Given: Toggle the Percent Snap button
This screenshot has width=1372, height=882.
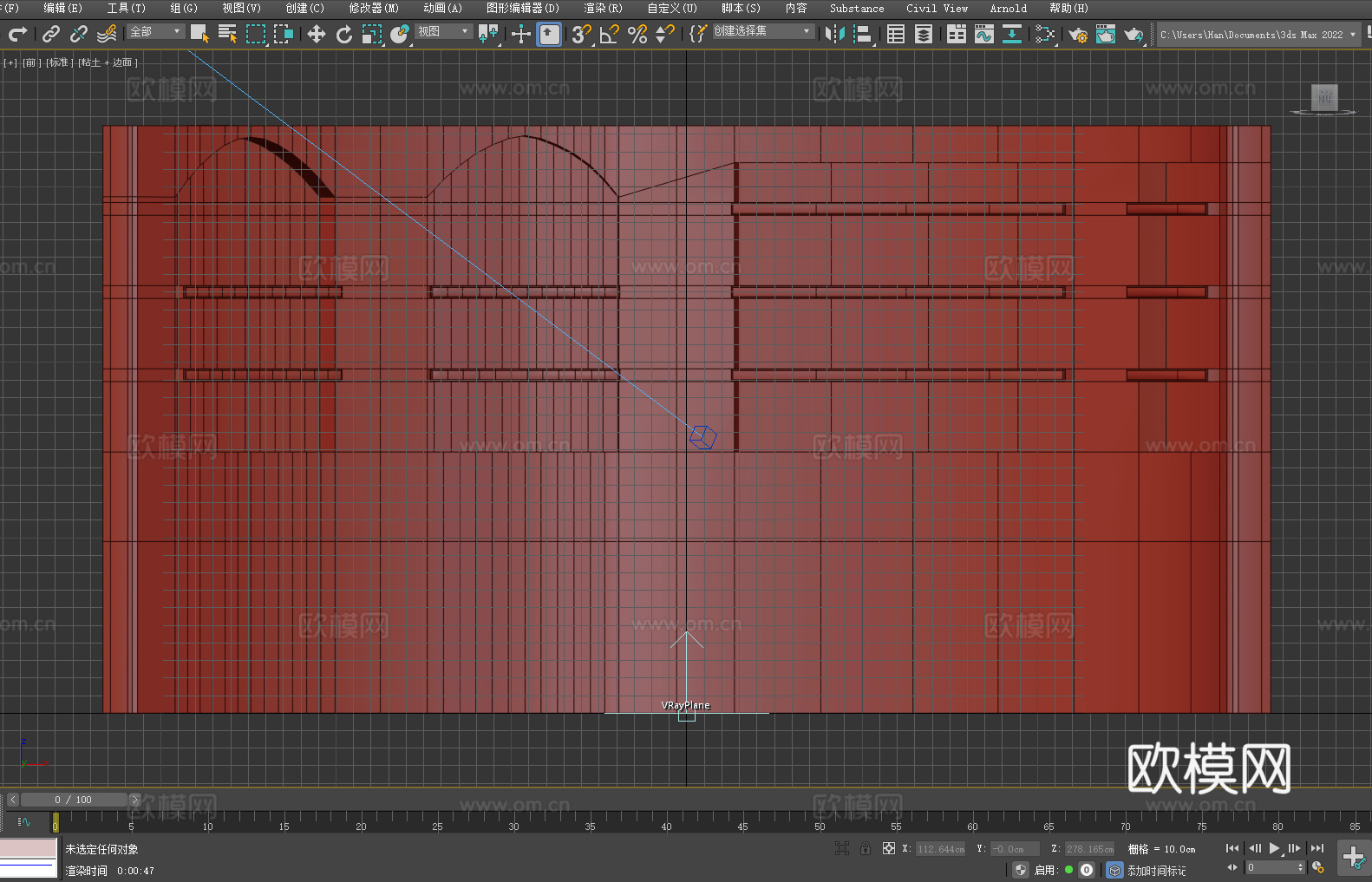Looking at the screenshot, I should point(637,35).
